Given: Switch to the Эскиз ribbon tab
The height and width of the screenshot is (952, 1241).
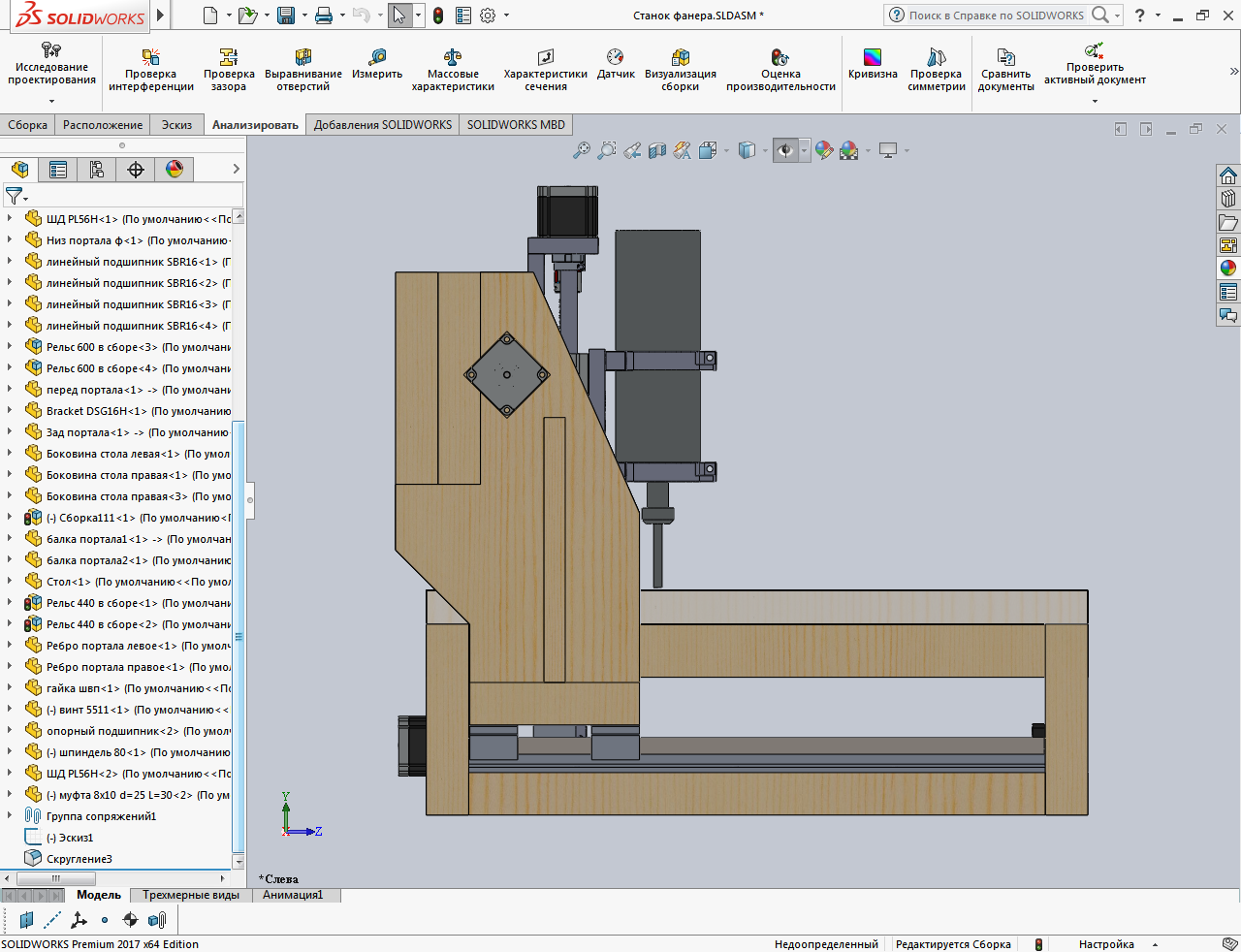Looking at the screenshot, I should point(176,125).
